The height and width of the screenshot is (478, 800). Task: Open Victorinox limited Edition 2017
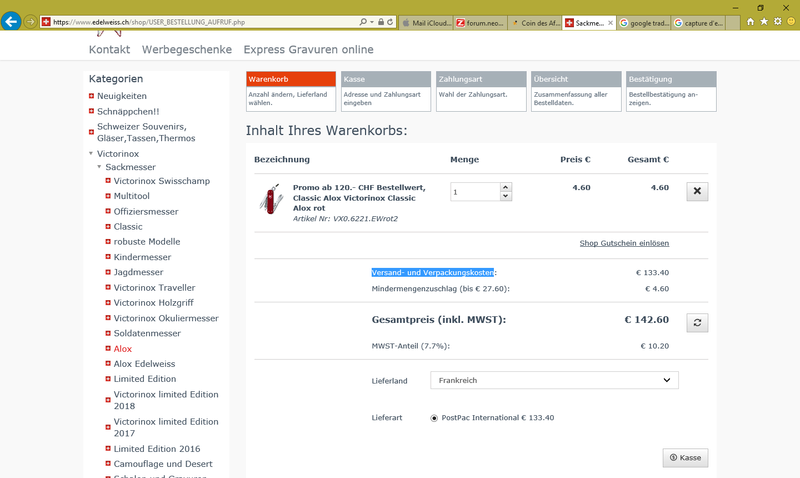point(166,427)
